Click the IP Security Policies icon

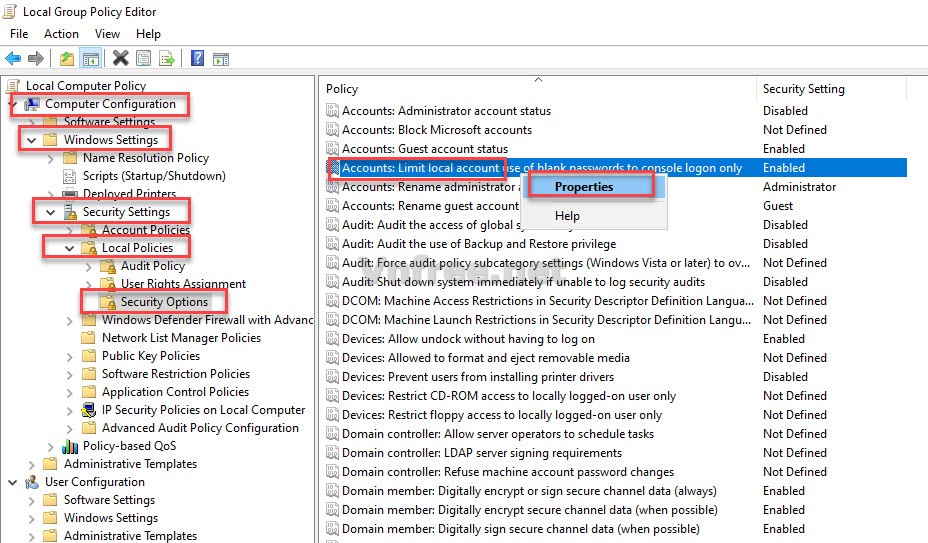coord(89,410)
